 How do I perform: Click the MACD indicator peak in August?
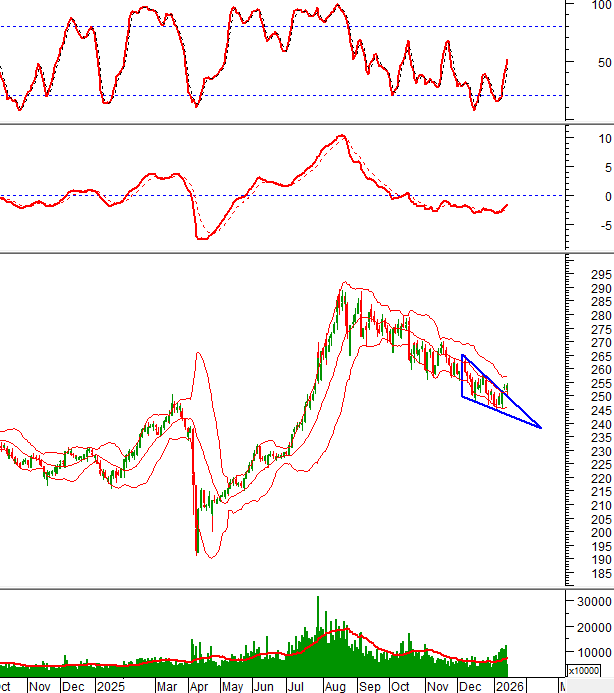342,136
